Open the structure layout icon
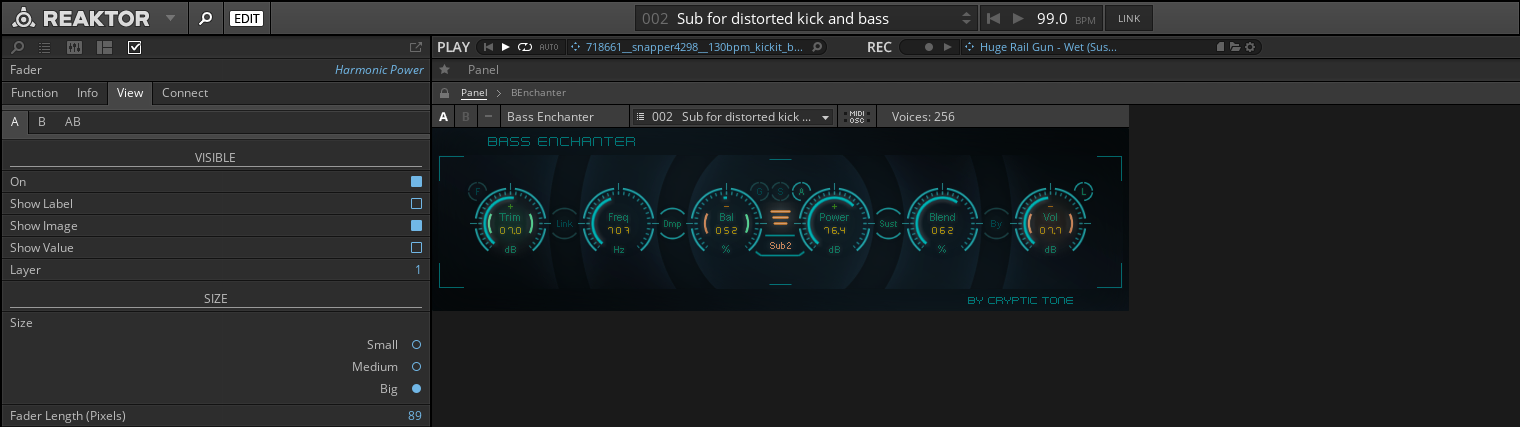The image size is (1520, 427). tap(104, 47)
